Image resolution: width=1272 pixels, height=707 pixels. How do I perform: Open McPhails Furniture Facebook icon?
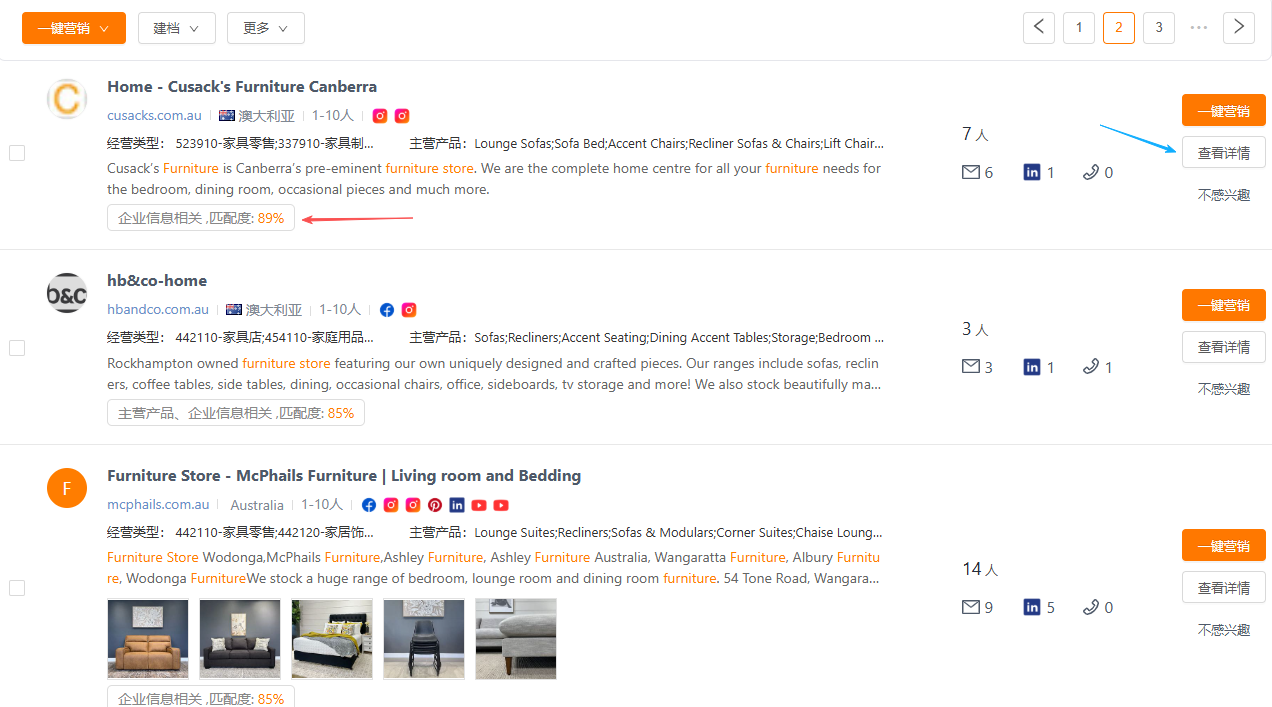point(369,505)
